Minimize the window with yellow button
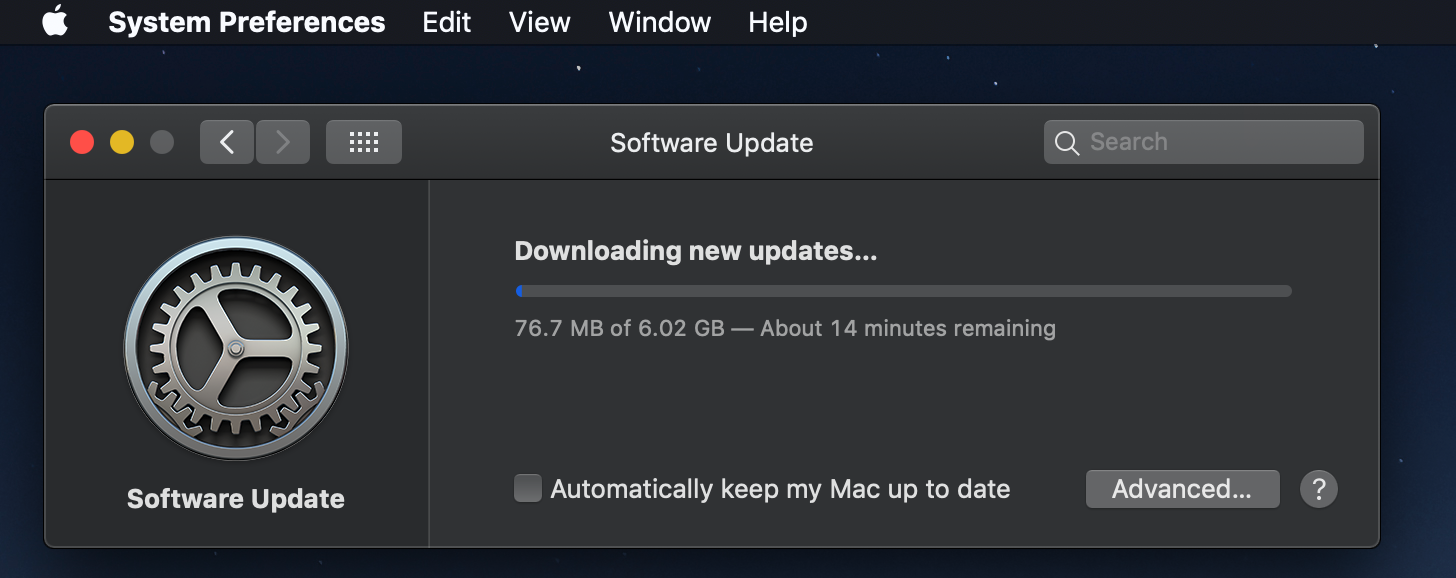This screenshot has height=578, width=1456. [x=122, y=142]
